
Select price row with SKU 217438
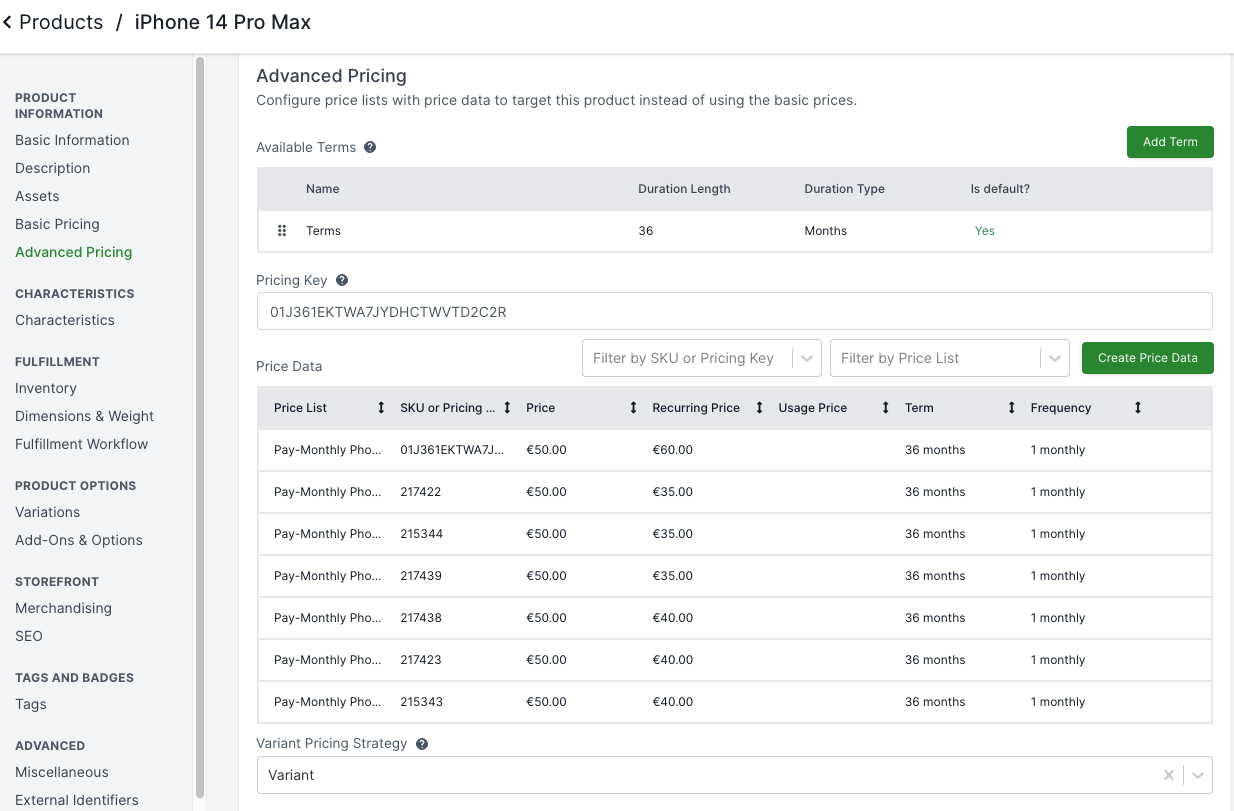tap(734, 618)
